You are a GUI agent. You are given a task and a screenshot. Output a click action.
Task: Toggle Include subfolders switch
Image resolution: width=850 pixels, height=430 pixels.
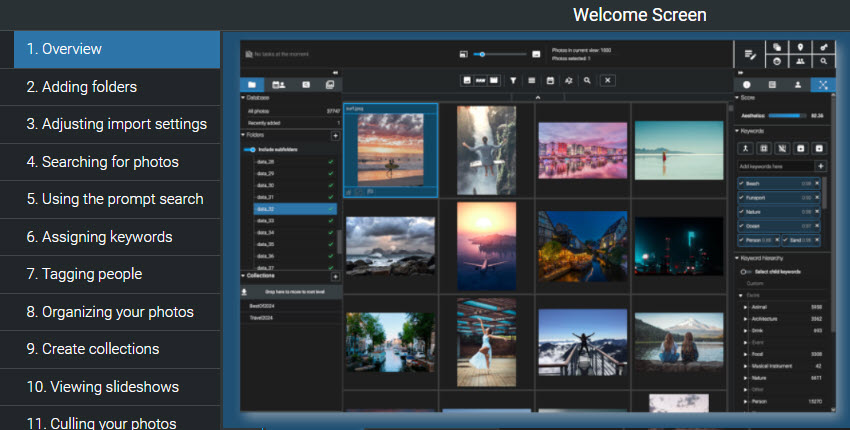click(x=249, y=149)
